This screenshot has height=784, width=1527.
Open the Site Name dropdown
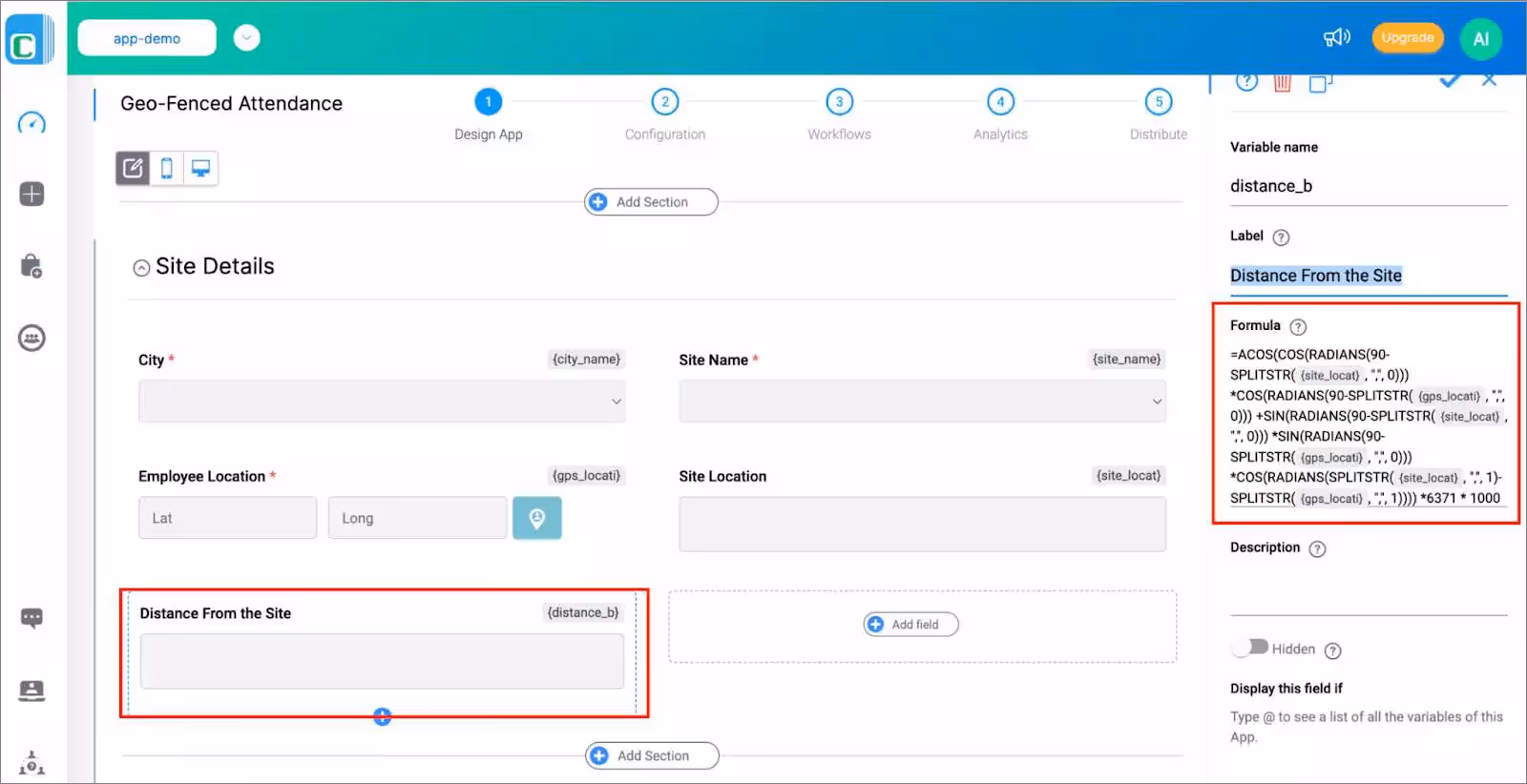[x=922, y=402]
